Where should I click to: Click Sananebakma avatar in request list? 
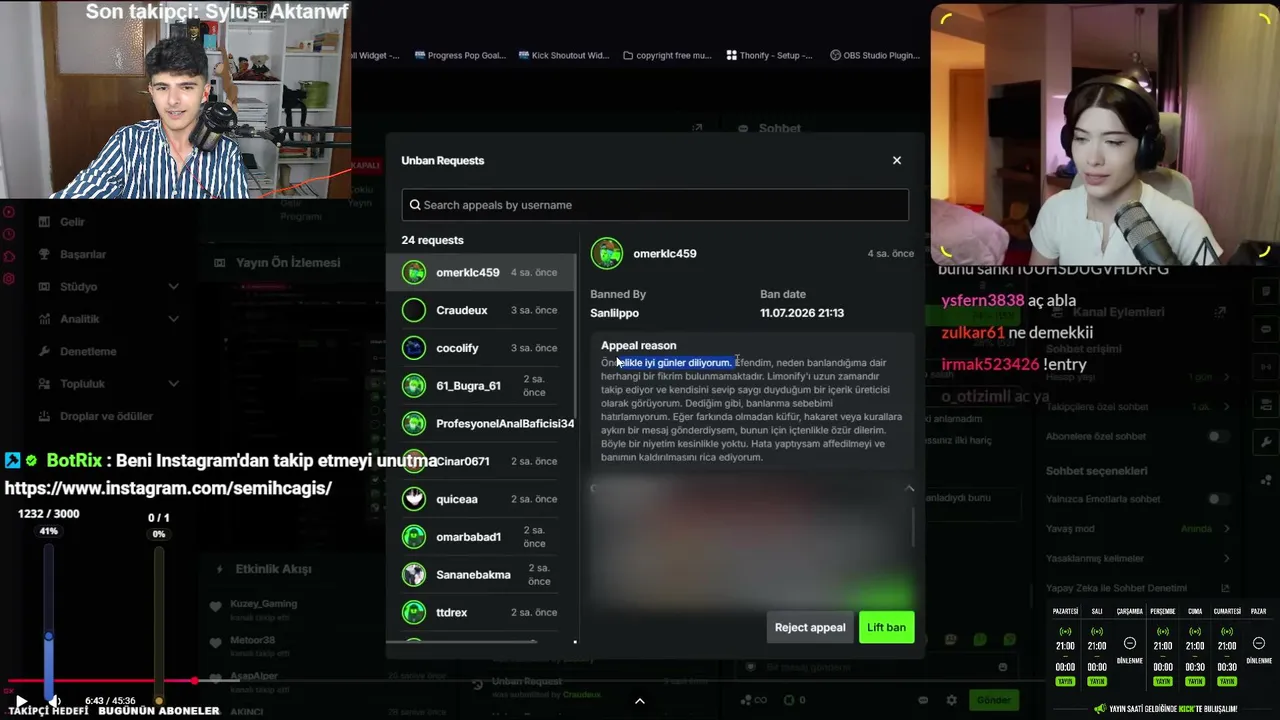tap(414, 574)
